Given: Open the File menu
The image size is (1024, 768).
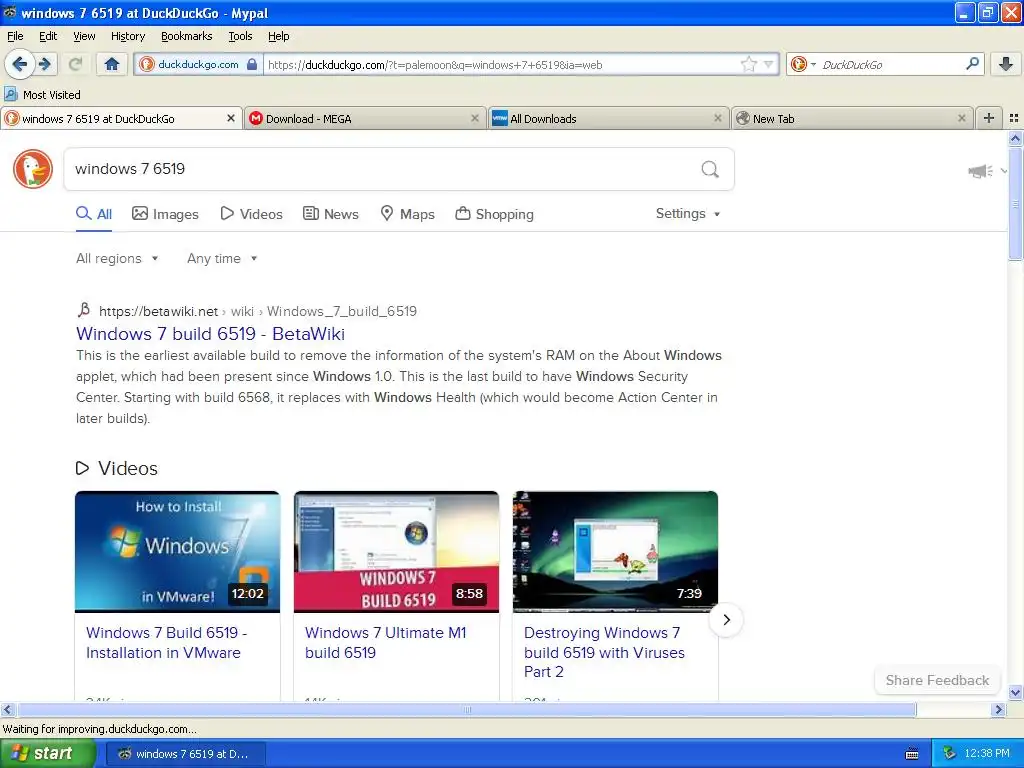Looking at the screenshot, I should (x=15, y=36).
